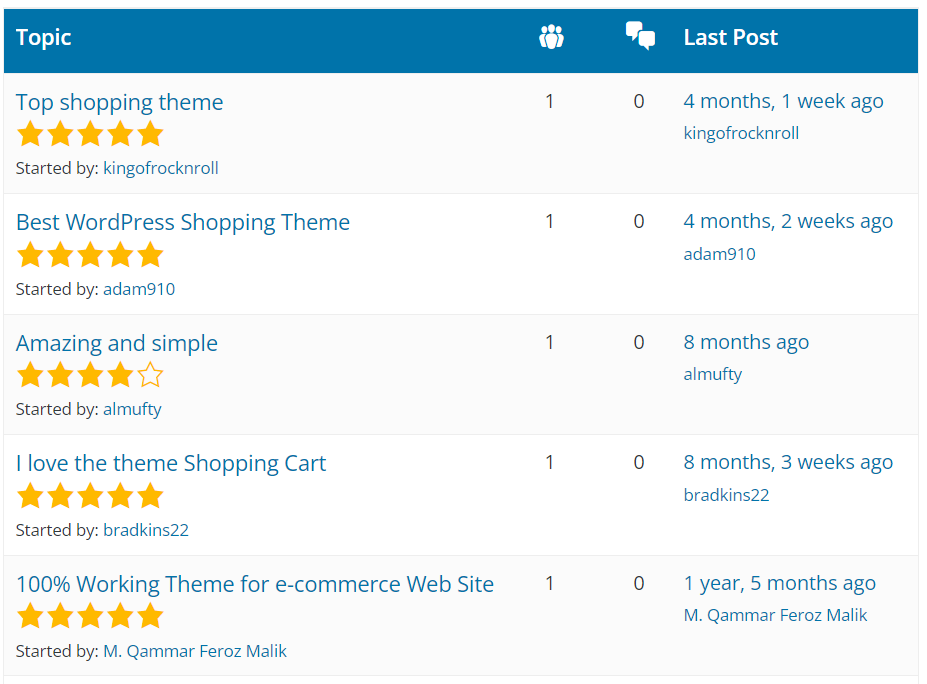Viewport: 927px width, 684px height.
Task: Click the 'Last Post' column header
Action: click(730, 38)
